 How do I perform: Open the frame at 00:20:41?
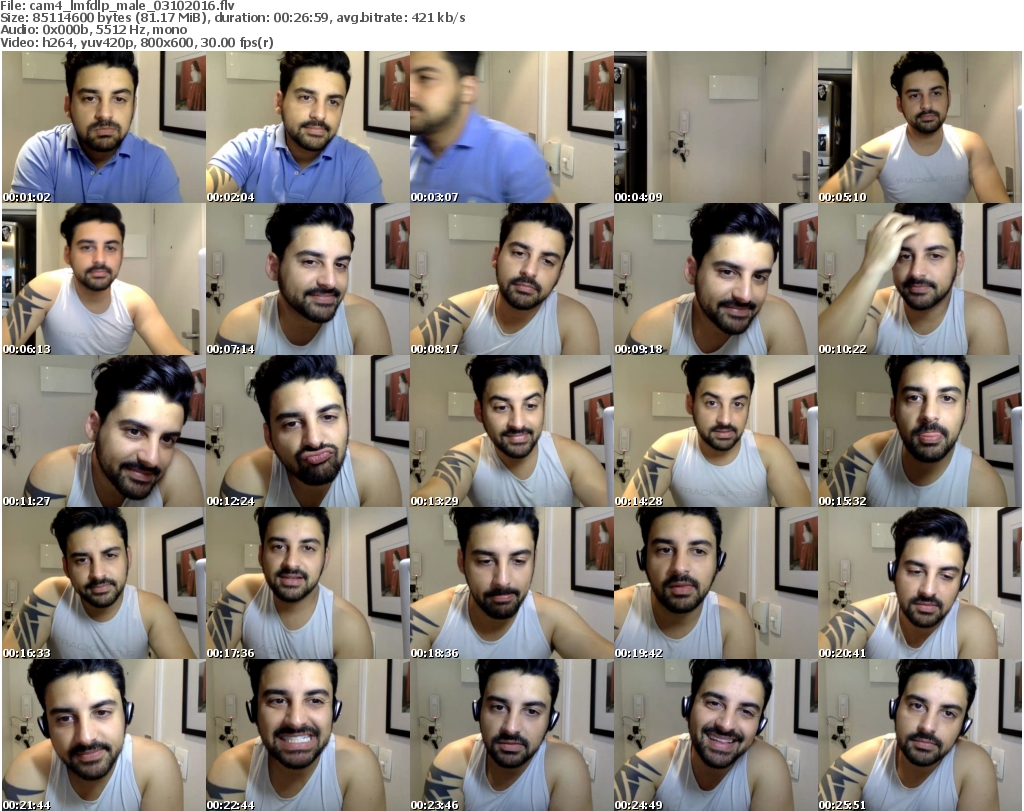pos(920,583)
